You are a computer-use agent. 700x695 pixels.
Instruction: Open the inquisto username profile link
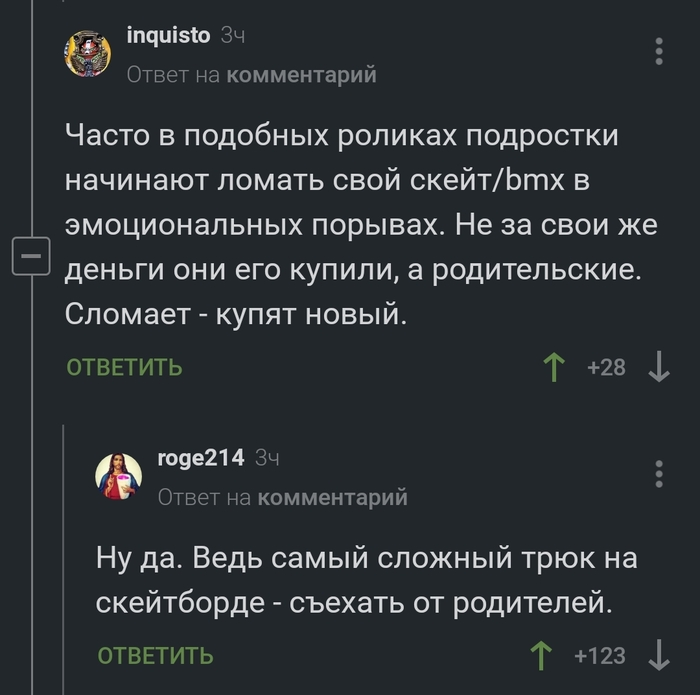(x=168, y=36)
